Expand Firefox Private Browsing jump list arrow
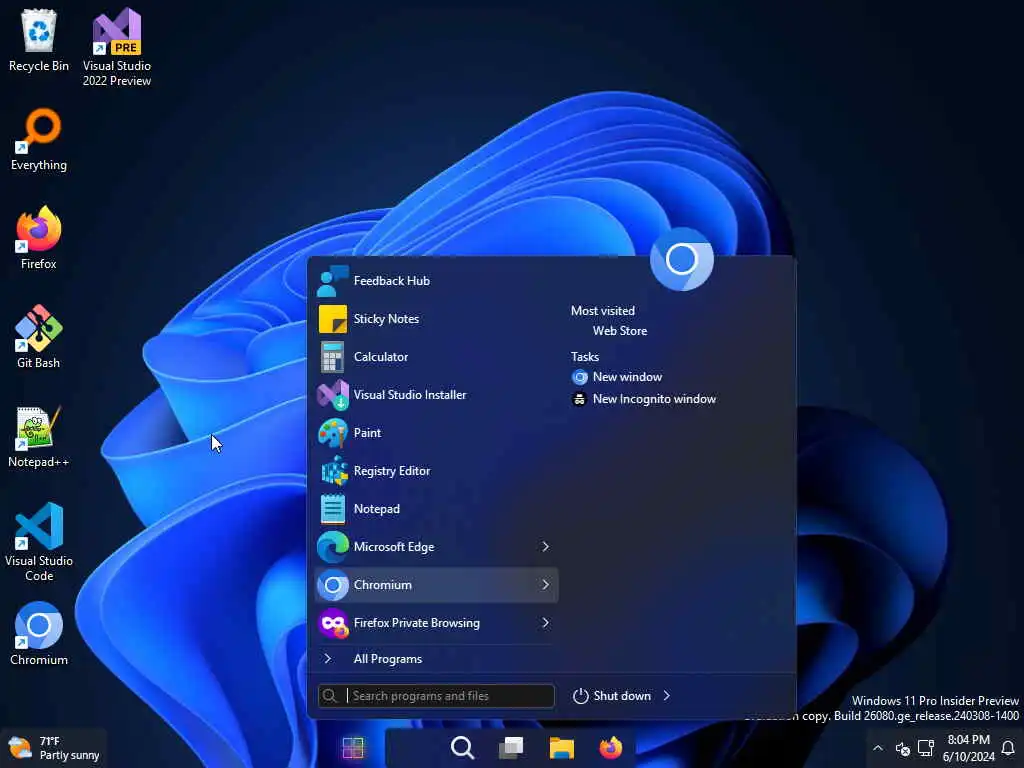The width and height of the screenshot is (1024, 768). pyautogui.click(x=545, y=623)
